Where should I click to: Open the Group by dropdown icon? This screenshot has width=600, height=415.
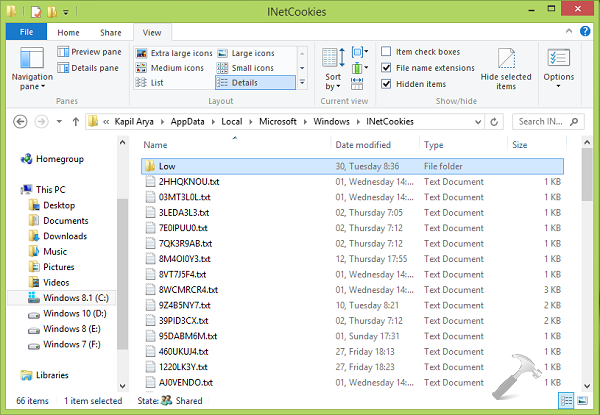tap(360, 52)
